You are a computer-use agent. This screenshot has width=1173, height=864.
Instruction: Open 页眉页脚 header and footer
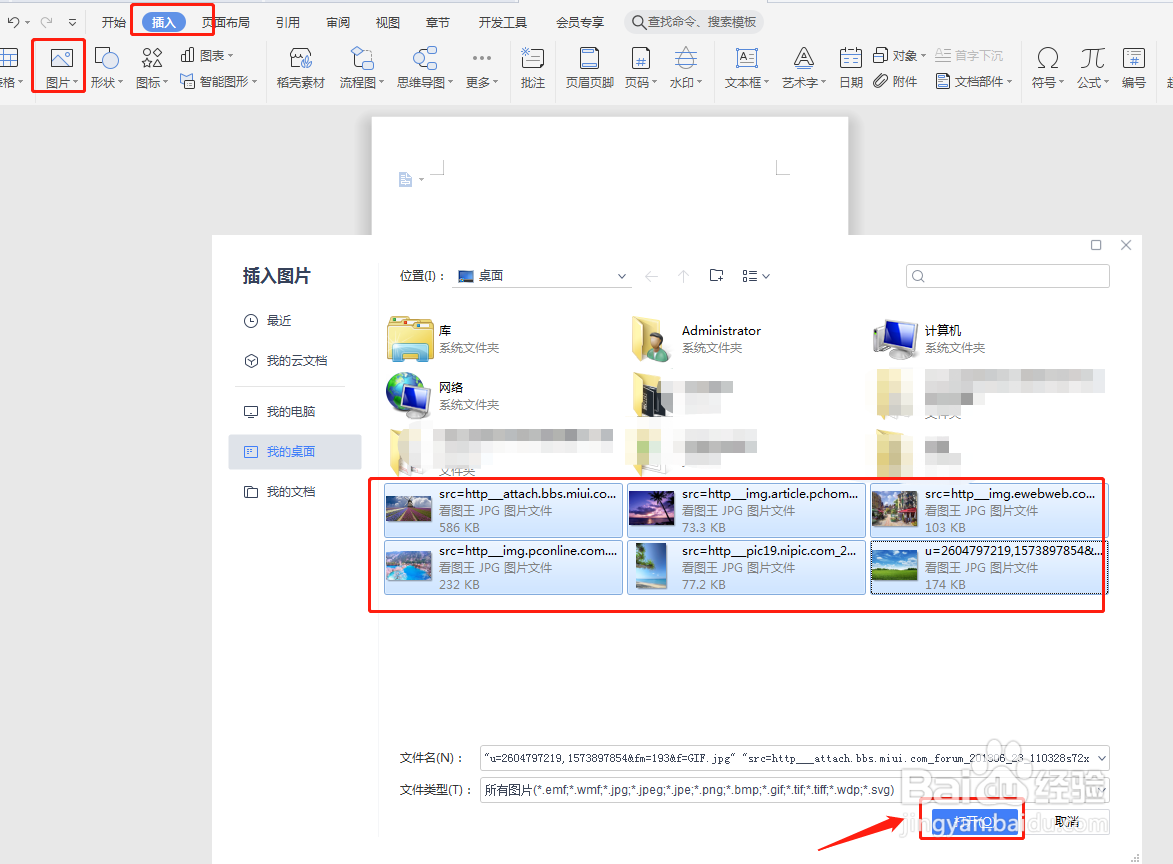pos(589,67)
